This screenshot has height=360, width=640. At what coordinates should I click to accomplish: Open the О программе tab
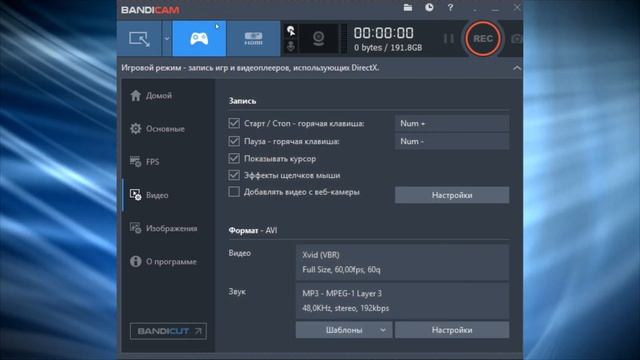(168, 262)
